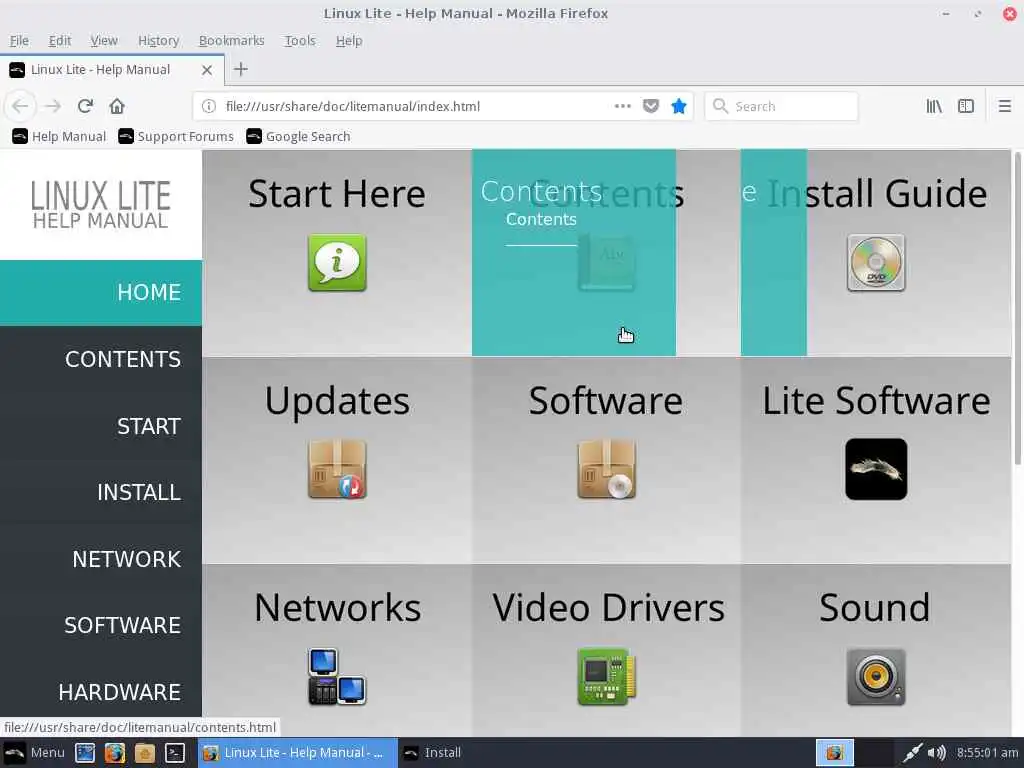The height and width of the screenshot is (768, 1024).
Task: Launch the terminal from the taskbar
Action: [174, 753]
